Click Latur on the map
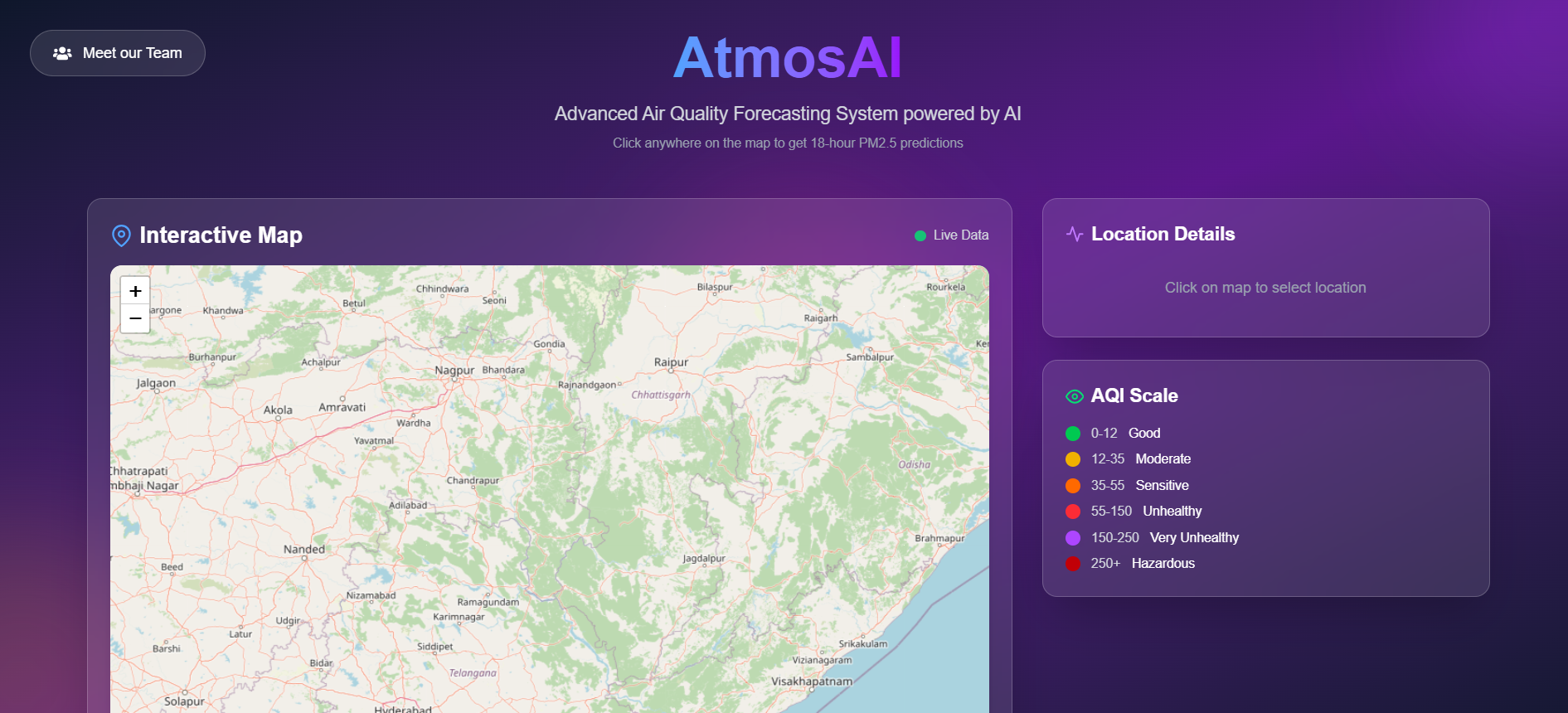 coord(240,634)
